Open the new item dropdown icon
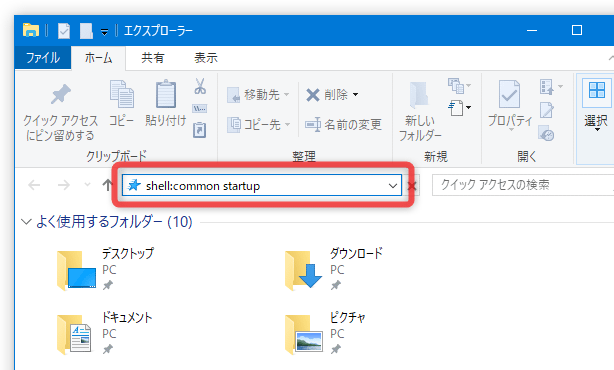Viewport: 614px width, 370px height. coord(459,86)
